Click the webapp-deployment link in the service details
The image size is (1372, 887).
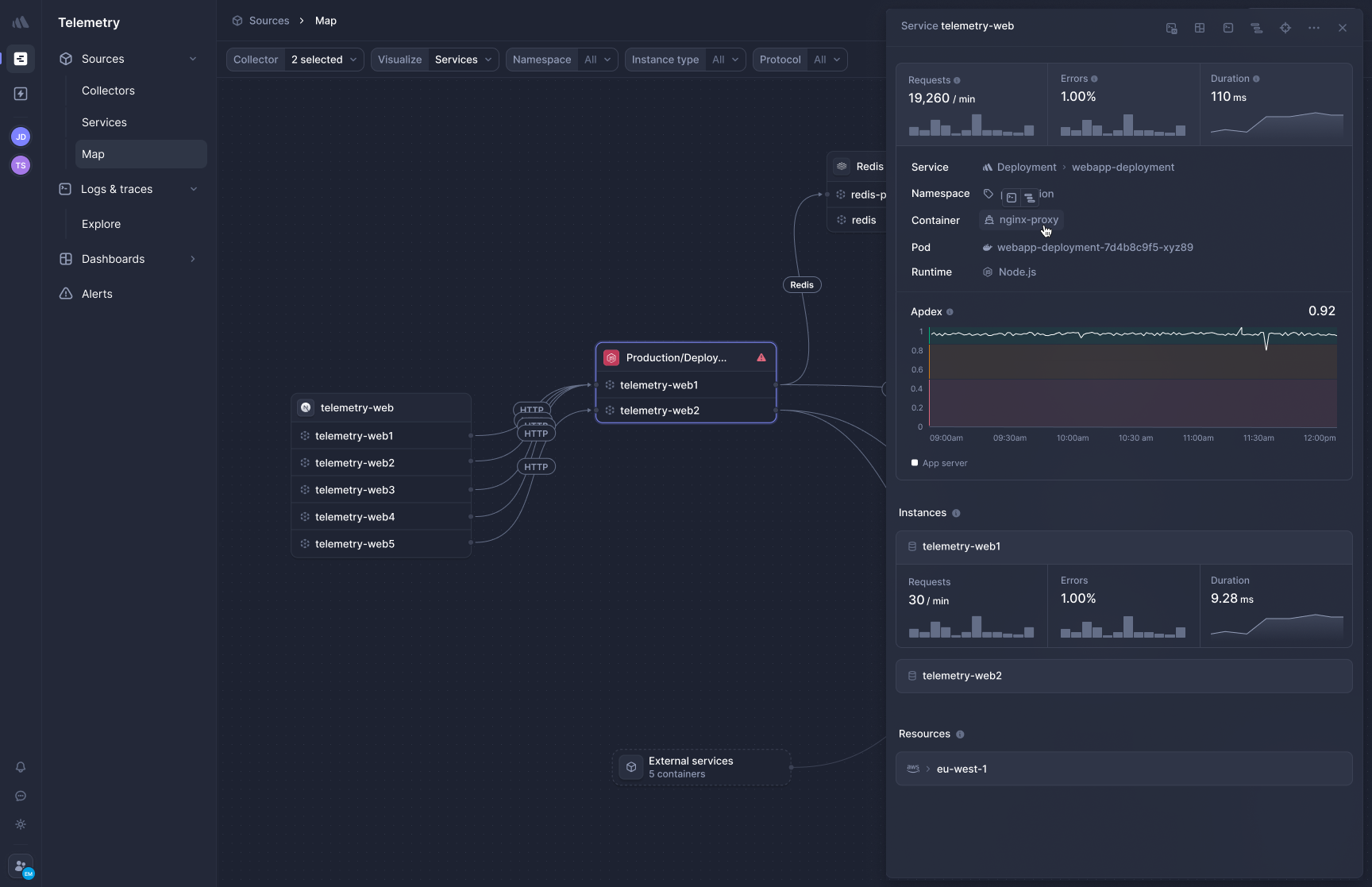(x=1123, y=167)
